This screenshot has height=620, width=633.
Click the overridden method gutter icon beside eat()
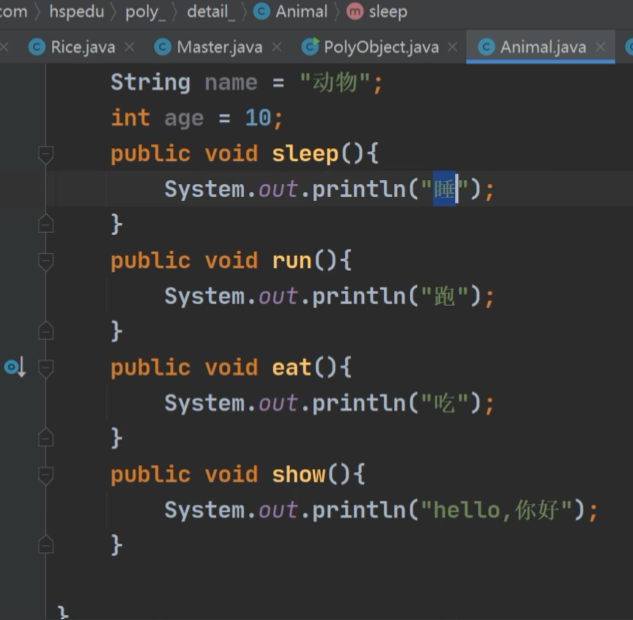tap(15, 367)
